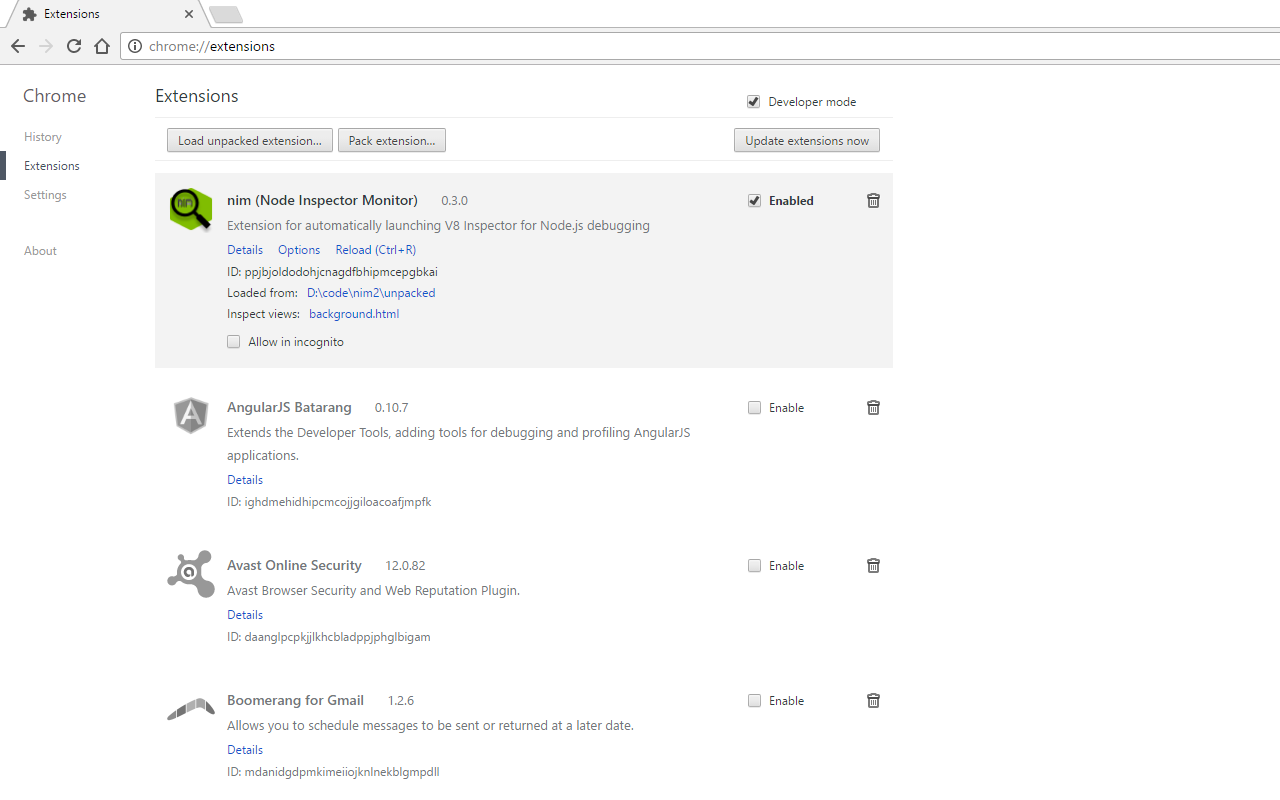Click the Boomerang version number 1.2.6
The width and height of the screenshot is (1280, 800).
click(x=401, y=701)
